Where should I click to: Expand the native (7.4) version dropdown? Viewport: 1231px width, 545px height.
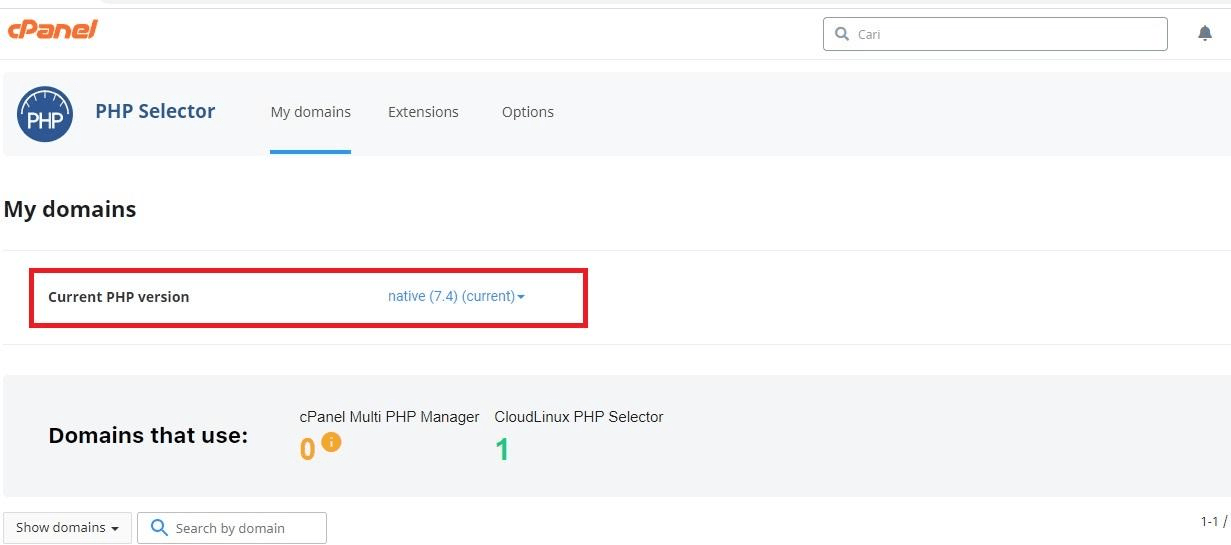click(x=456, y=296)
